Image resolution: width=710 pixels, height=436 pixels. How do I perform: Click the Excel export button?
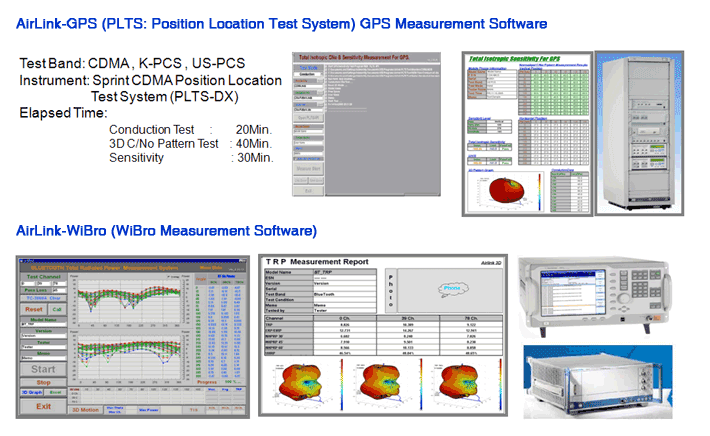(56, 392)
